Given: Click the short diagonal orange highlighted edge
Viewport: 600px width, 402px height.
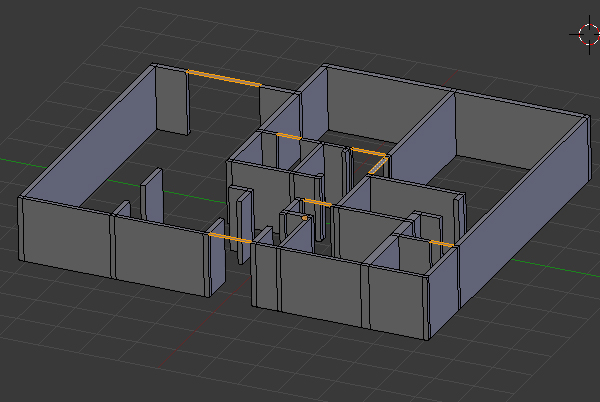Looking at the screenshot, I should (x=378, y=165).
